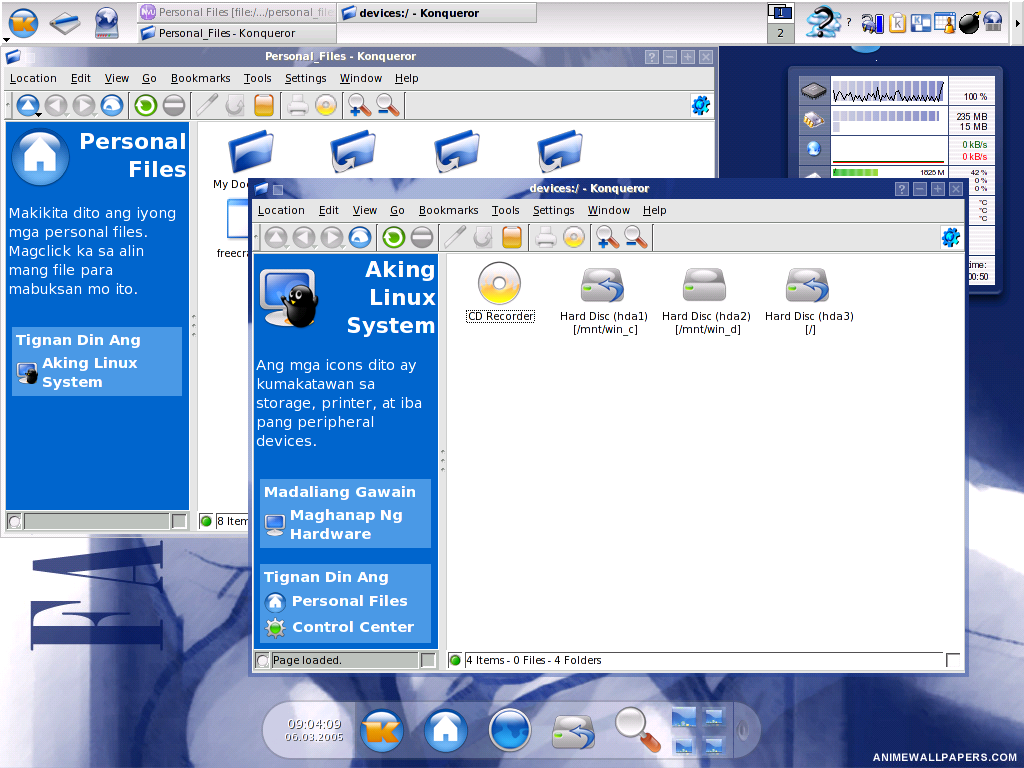Click the green status indicator in the devices status bar
1024x768 pixels.
pyautogui.click(x=455, y=660)
